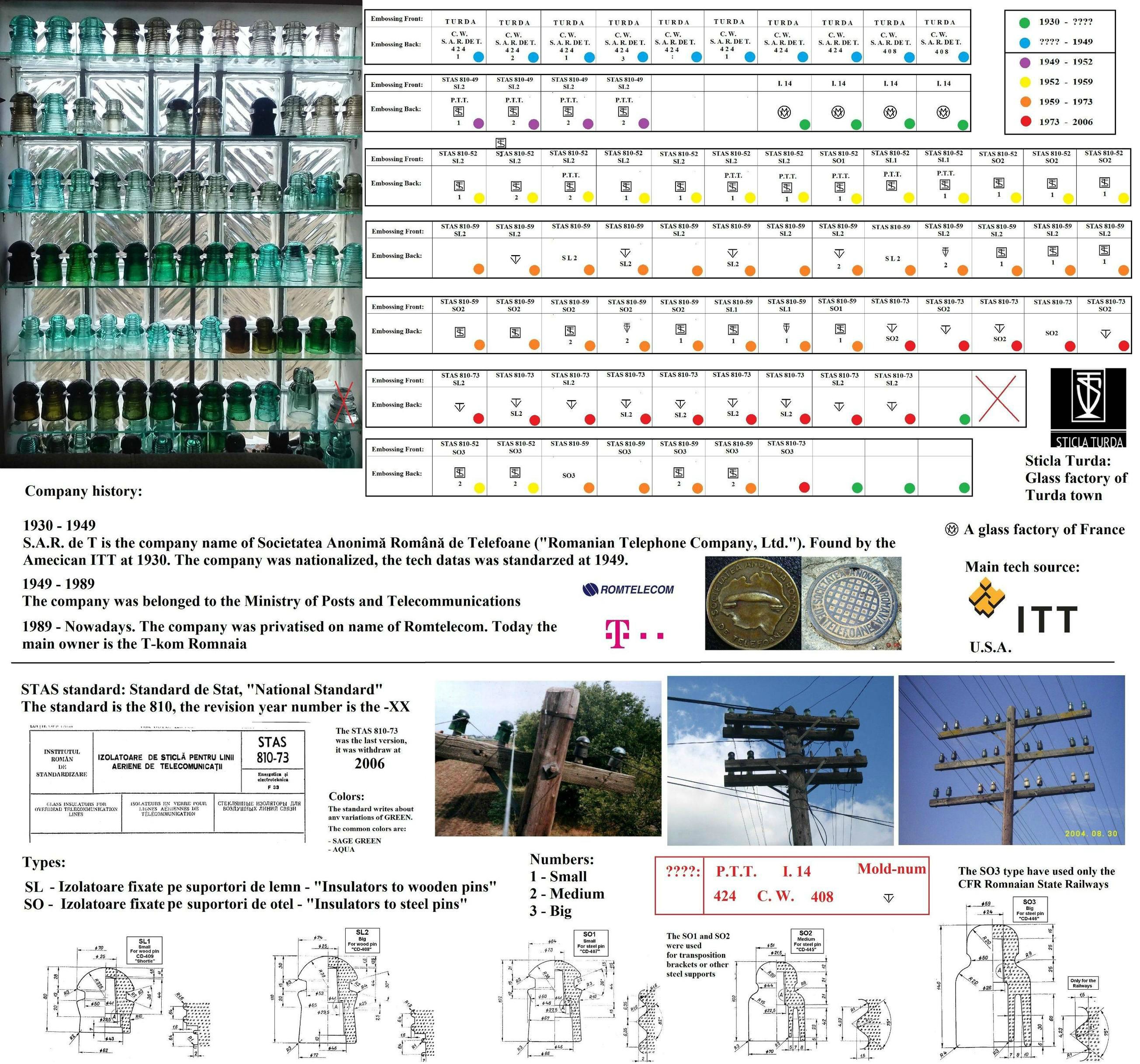Click the "Main tech source:" label
Viewport: 1140px width, 1064px height.
tap(1022, 567)
